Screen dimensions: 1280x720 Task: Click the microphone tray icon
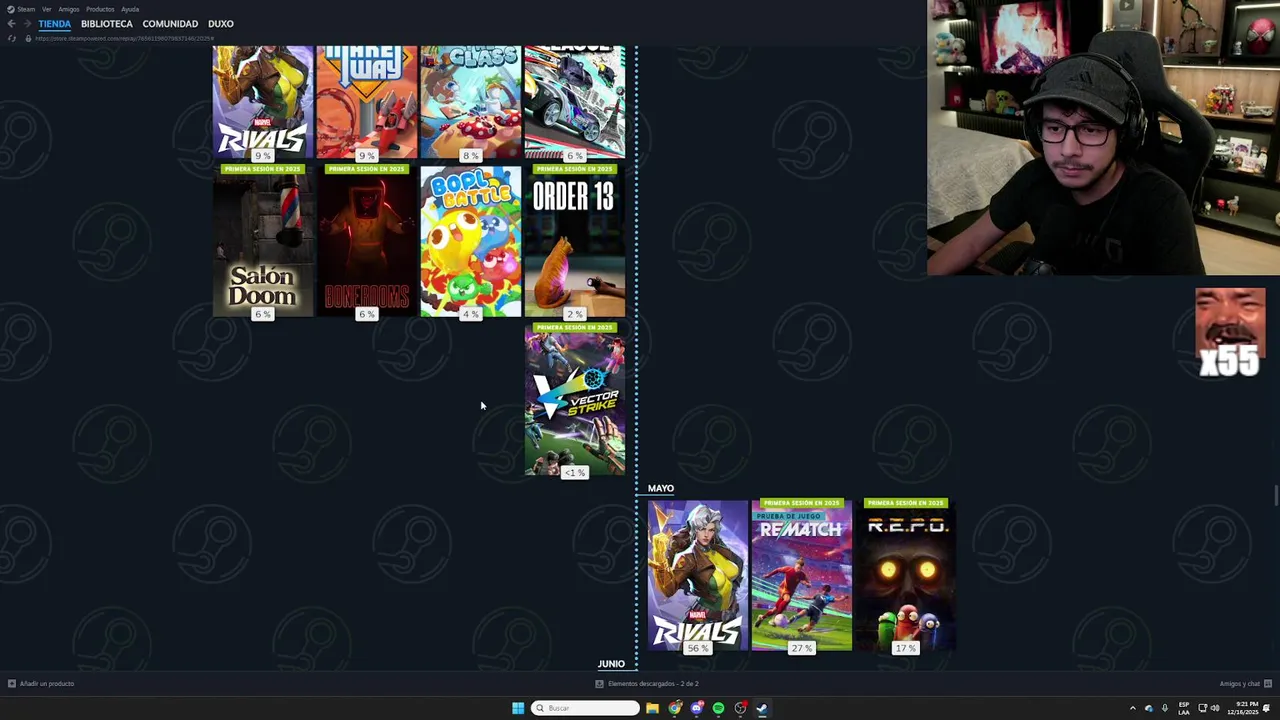1164,708
